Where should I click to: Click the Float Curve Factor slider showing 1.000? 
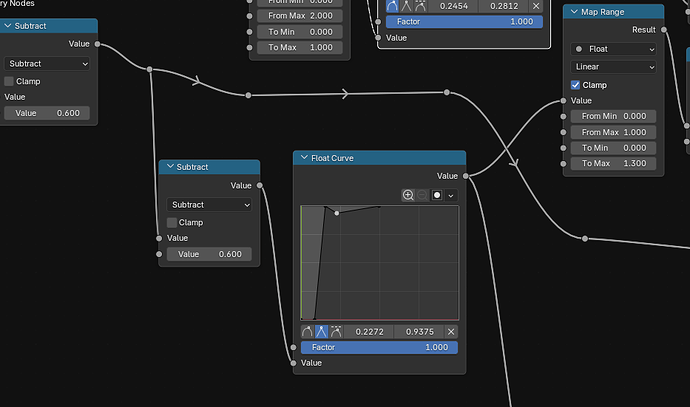coord(379,347)
